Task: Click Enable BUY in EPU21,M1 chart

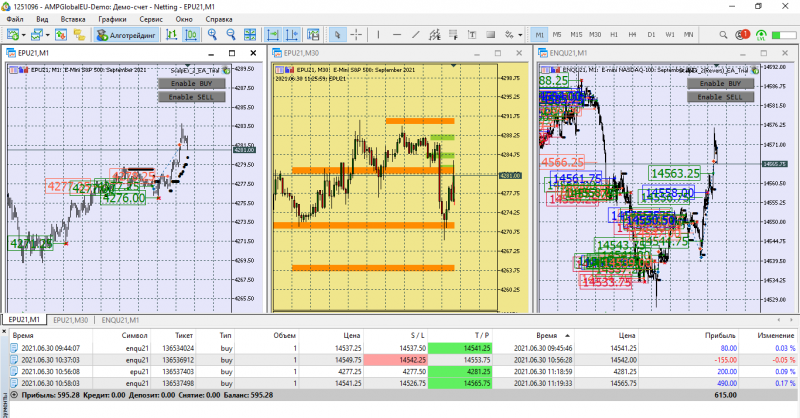Action: click(x=191, y=83)
